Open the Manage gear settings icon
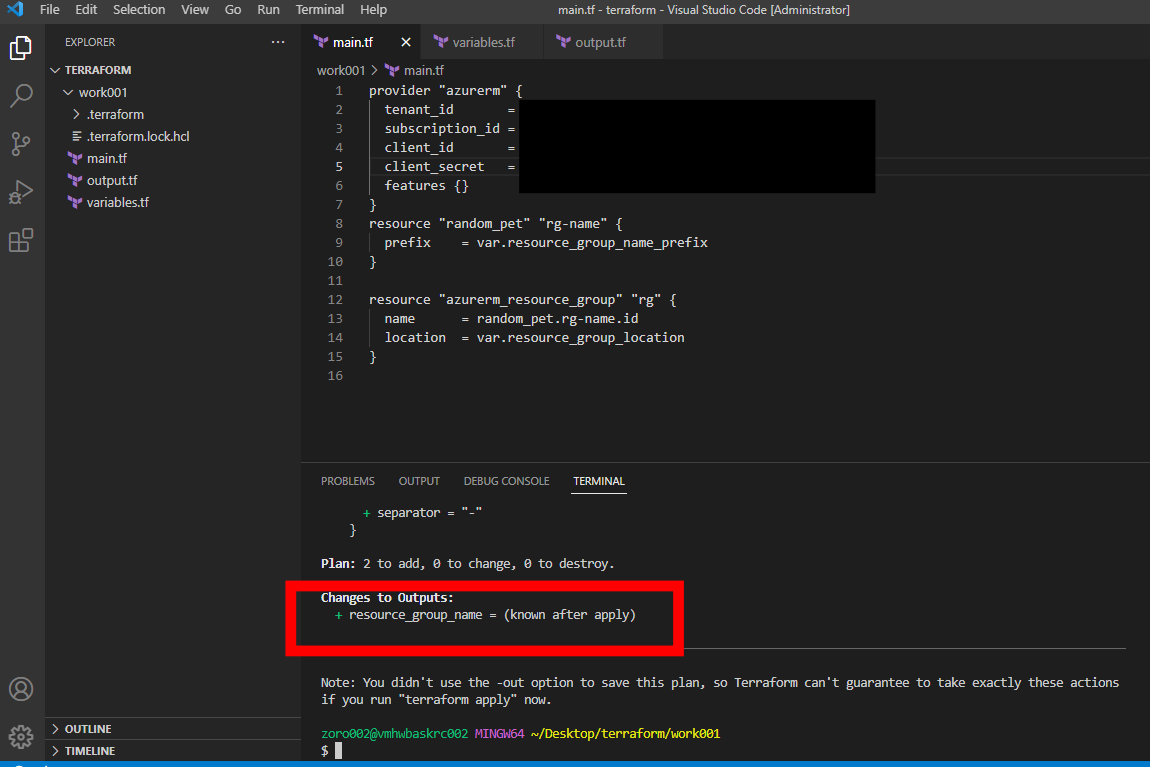This screenshot has height=767, width=1150. (21, 736)
